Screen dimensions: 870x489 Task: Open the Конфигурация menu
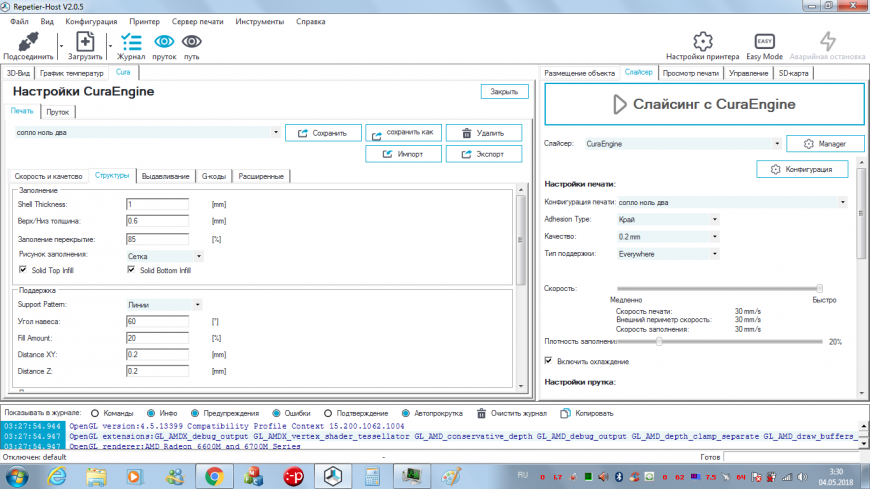[91, 22]
